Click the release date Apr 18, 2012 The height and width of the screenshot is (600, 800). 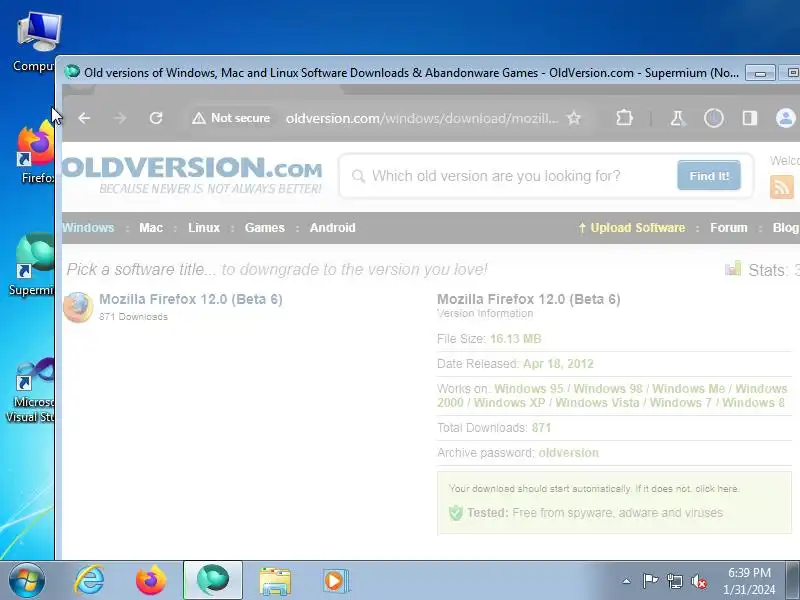coord(558,364)
